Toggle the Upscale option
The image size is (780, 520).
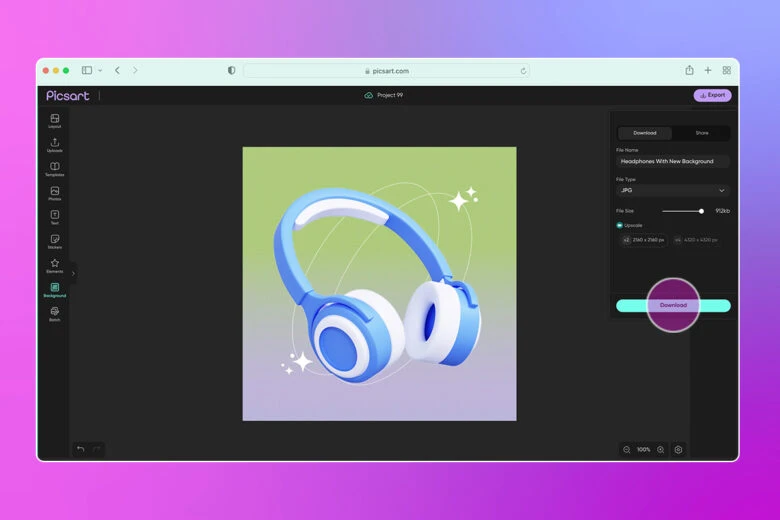(620, 225)
